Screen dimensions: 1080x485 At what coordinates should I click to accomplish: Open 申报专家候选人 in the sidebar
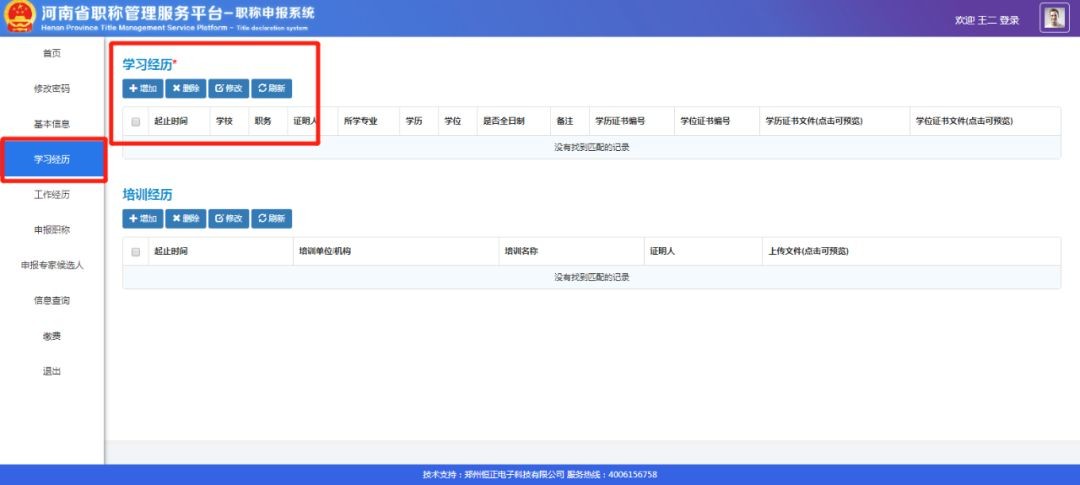click(x=52, y=265)
